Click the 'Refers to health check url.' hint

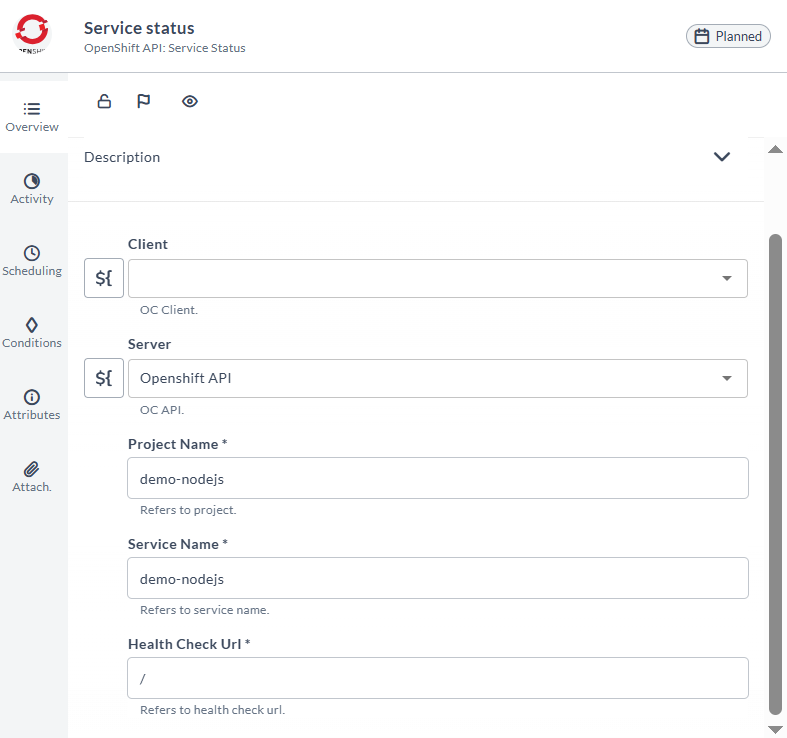[212, 710]
